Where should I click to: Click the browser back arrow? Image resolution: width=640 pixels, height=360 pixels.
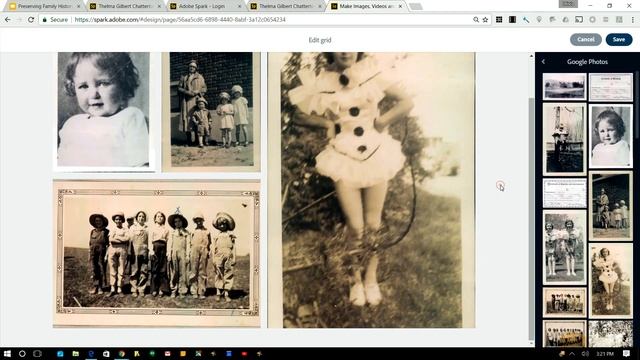(x=7, y=20)
